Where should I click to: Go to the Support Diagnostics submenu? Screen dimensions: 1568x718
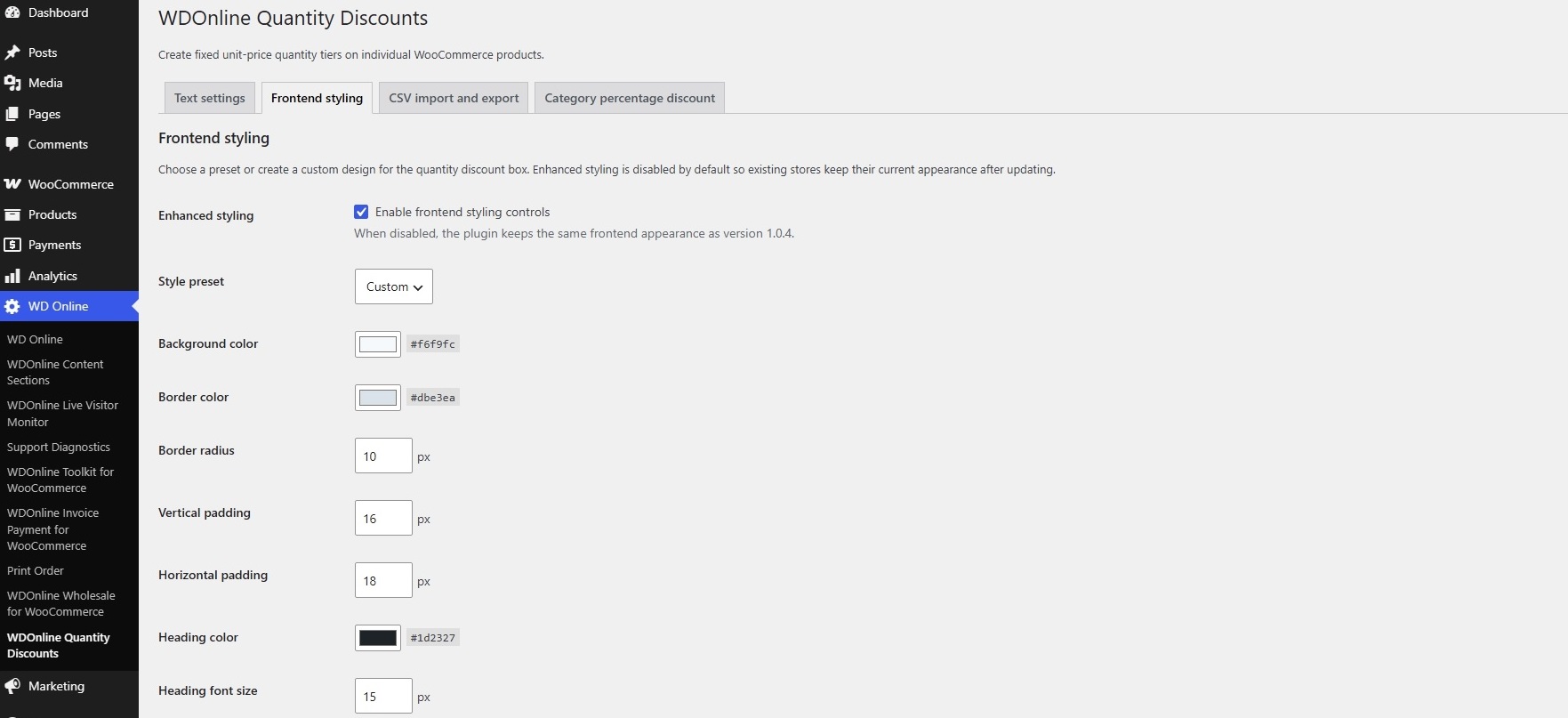59,447
